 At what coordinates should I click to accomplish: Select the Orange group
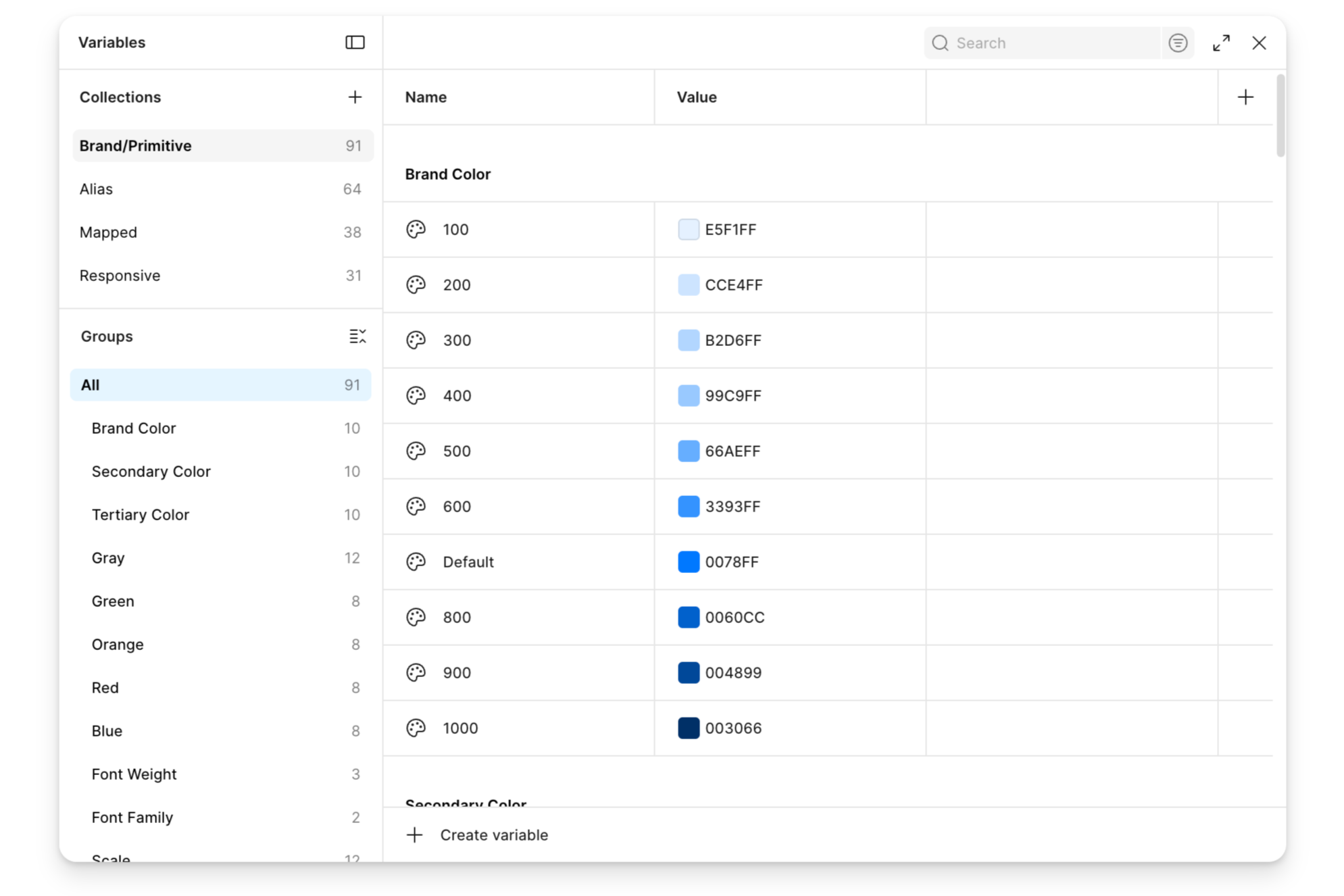(x=220, y=645)
